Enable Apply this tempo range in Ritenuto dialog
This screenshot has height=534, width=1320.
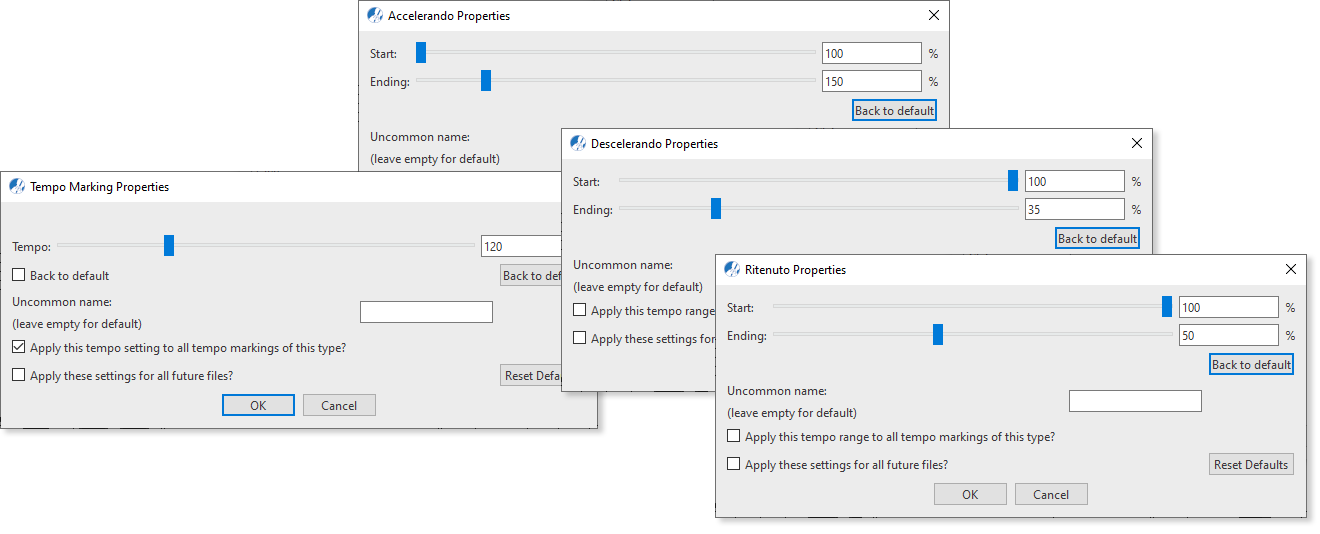click(x=734, y=436)
